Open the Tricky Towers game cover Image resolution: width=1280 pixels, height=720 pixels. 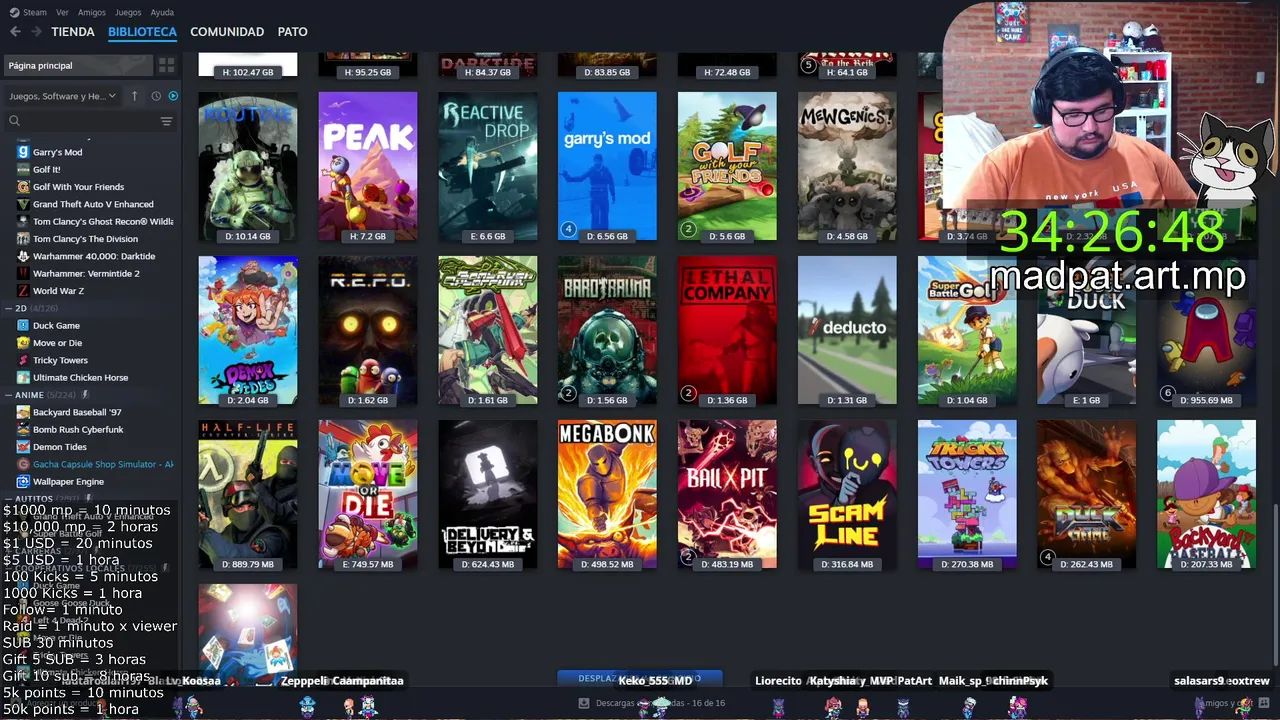[967, 494]
